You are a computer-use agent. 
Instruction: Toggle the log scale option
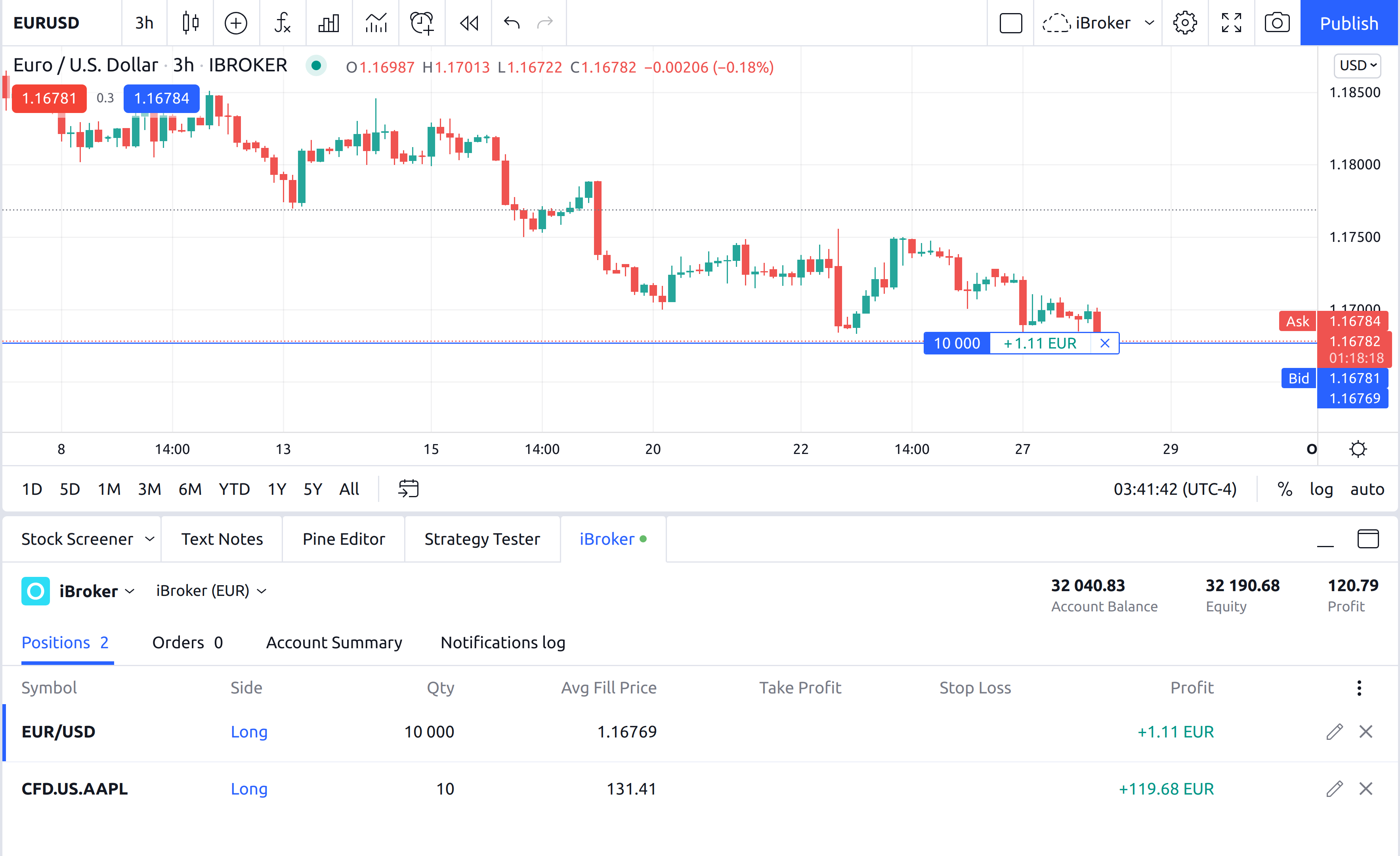point(1321,489)
